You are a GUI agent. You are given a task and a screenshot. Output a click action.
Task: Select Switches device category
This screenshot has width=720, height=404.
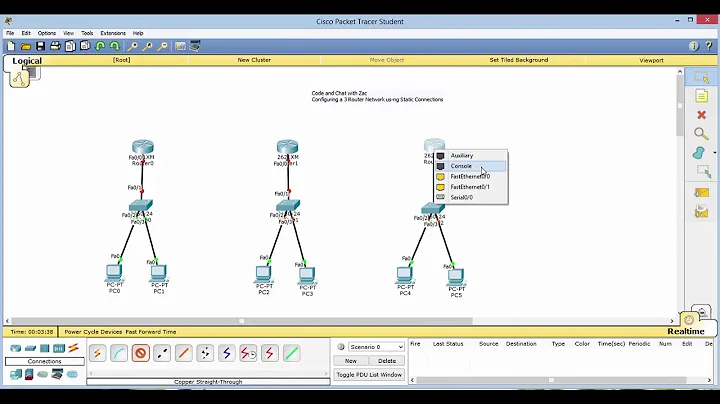pyautogui.click(x=30, y=348)
